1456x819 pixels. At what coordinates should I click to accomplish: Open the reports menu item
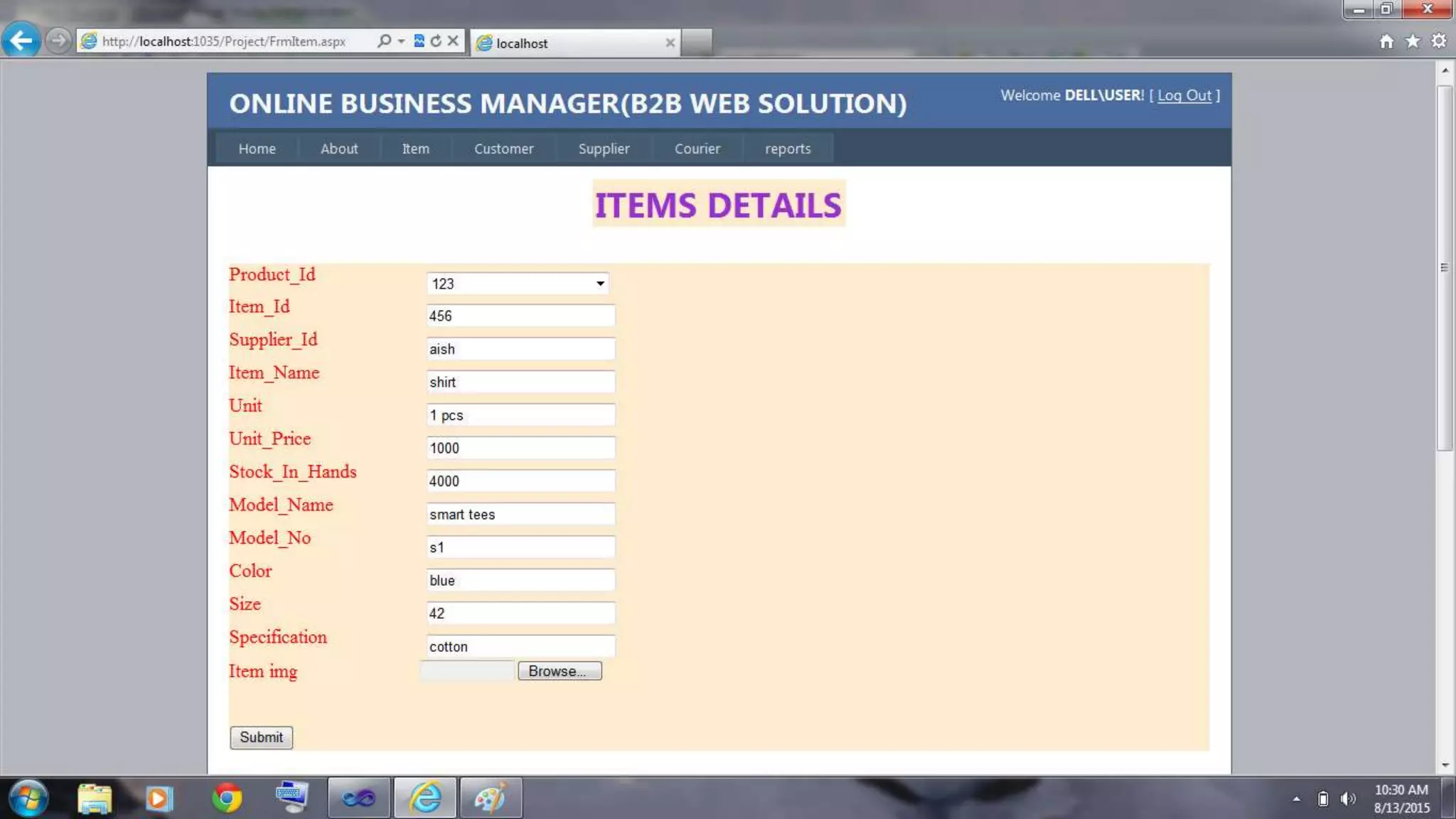788,149
